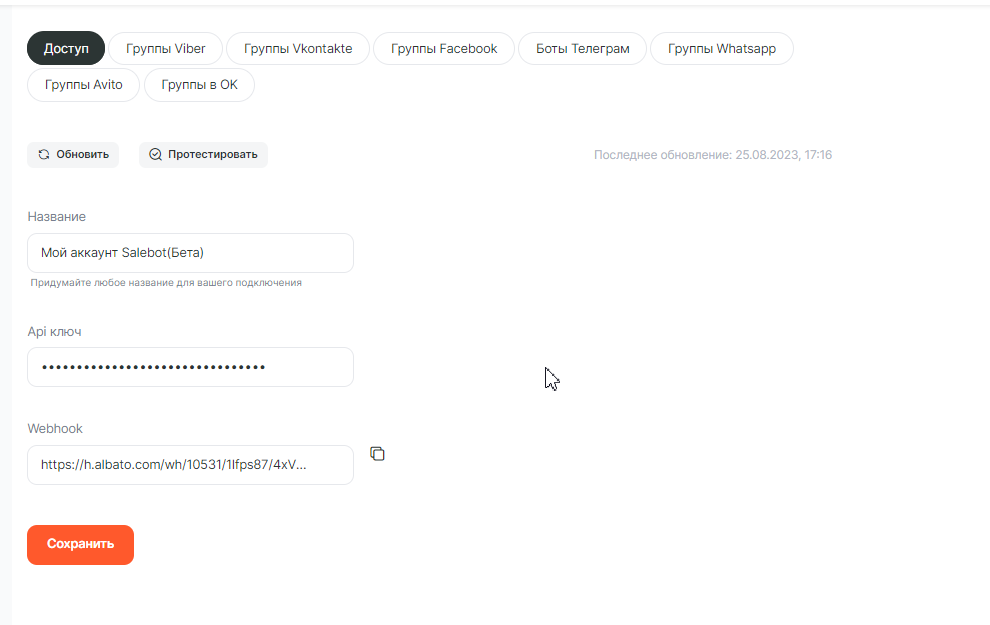990x625 pixels.
Task: Open the Боты Телеграм tab
Action: (x=582, y=49)
